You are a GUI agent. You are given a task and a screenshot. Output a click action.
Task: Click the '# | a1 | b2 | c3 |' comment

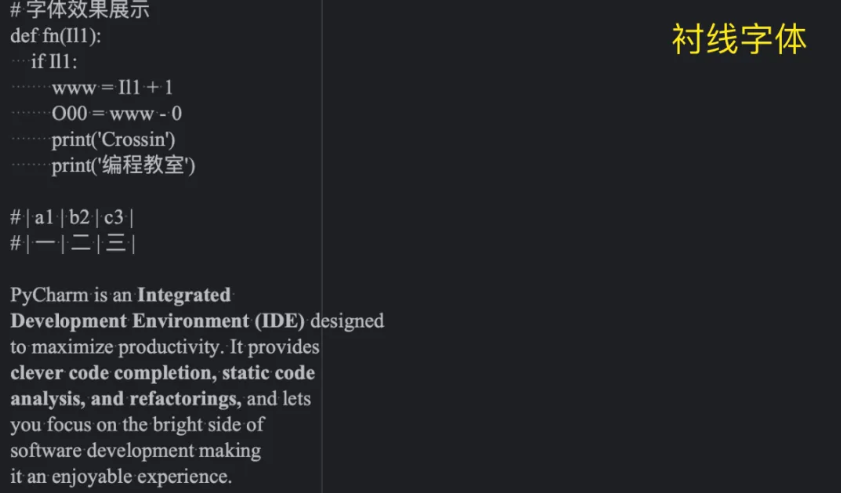[x=72, y=217]
